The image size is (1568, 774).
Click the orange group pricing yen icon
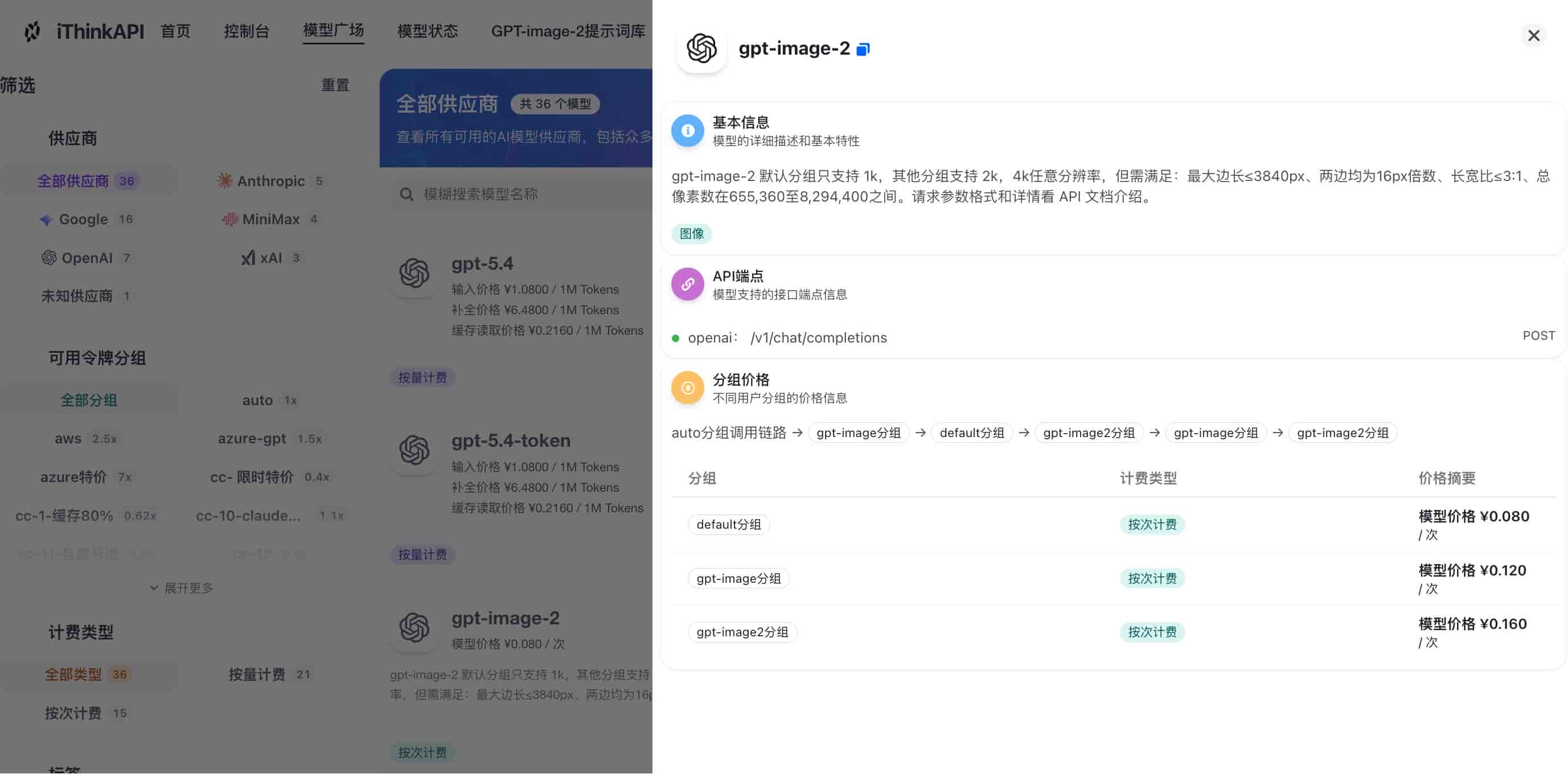(x=687, y=387)
